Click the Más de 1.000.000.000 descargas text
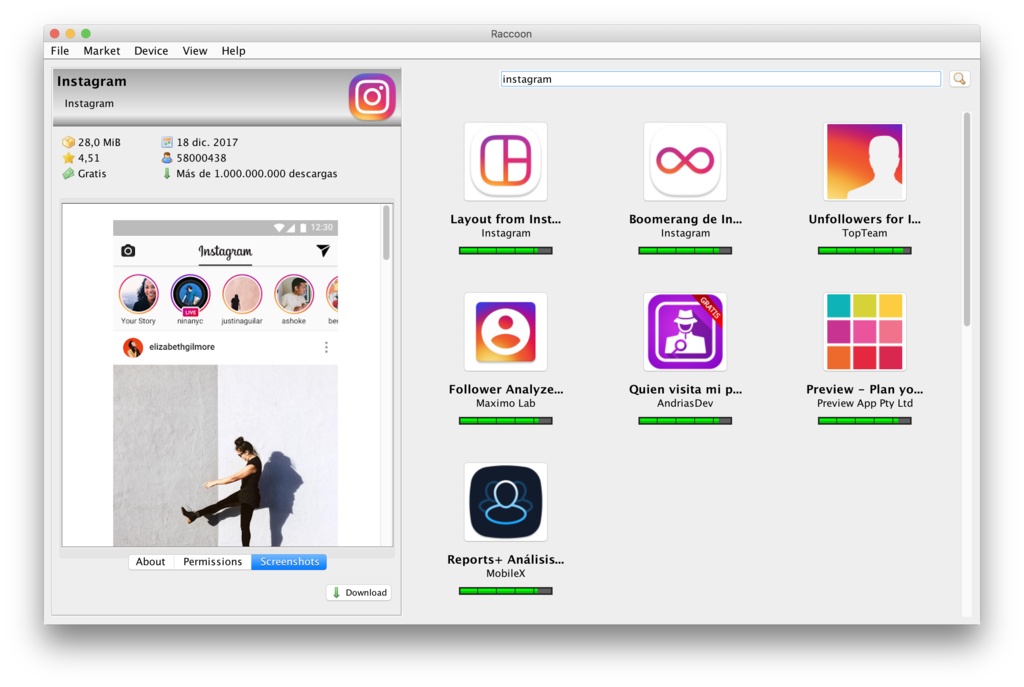 [x=257, y=174]
